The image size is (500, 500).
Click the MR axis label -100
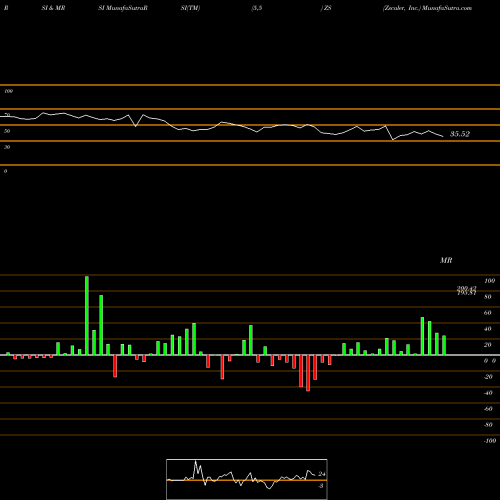click(490, 441)
